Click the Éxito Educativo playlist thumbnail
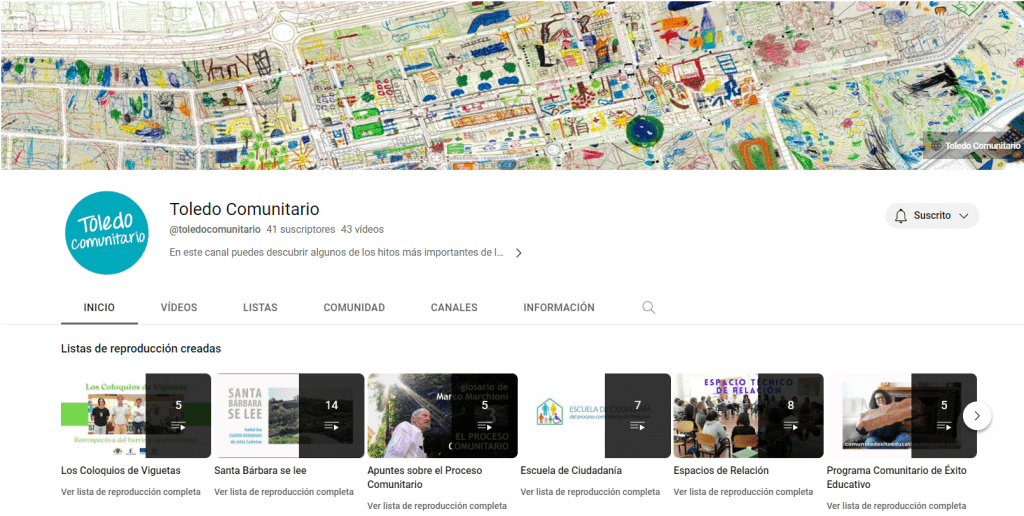This screenshot has height=516, width=1024. tap(902, 415)
